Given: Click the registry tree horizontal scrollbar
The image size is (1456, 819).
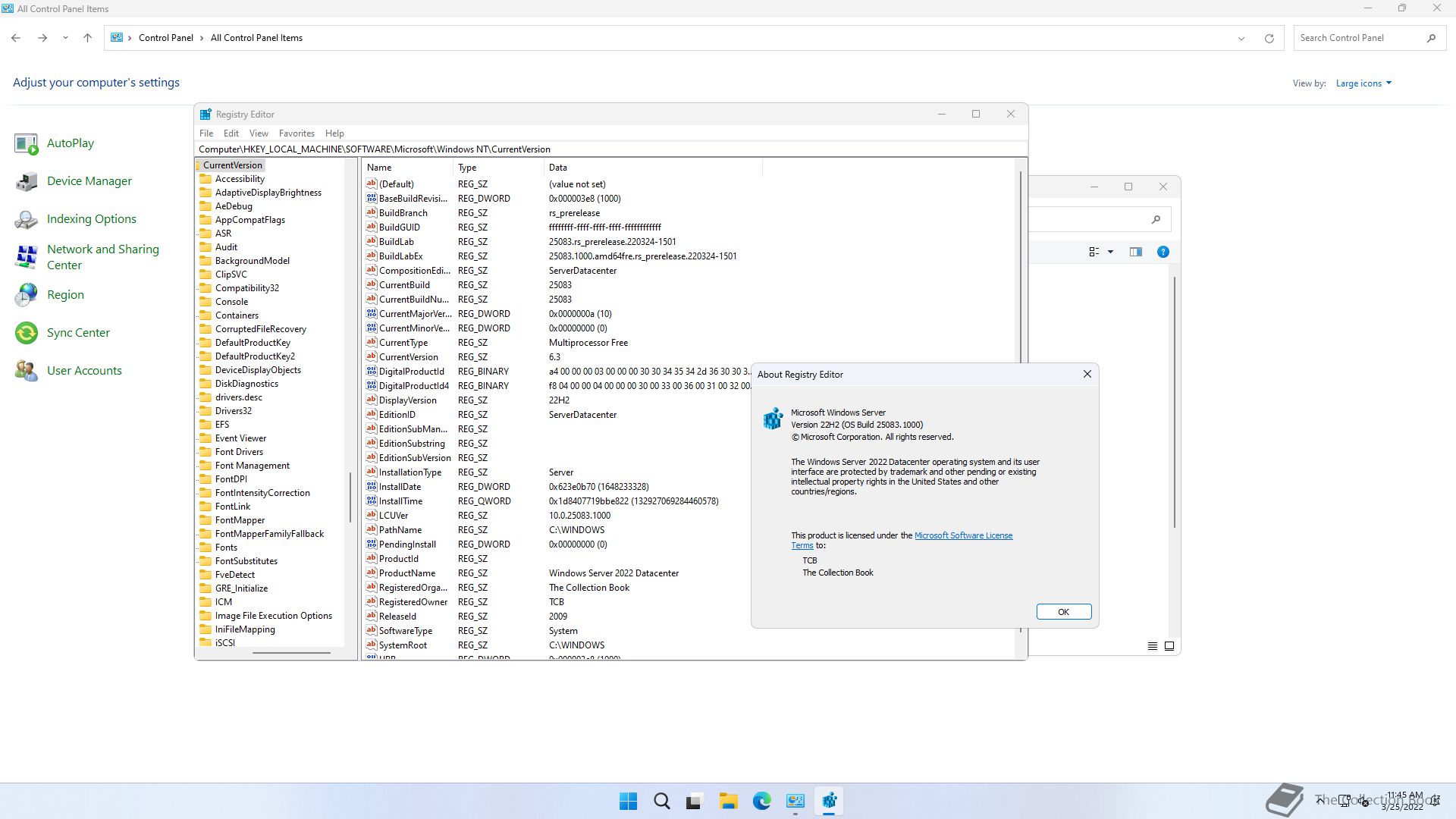Looking at the screenshot, I should pos(291,652).
